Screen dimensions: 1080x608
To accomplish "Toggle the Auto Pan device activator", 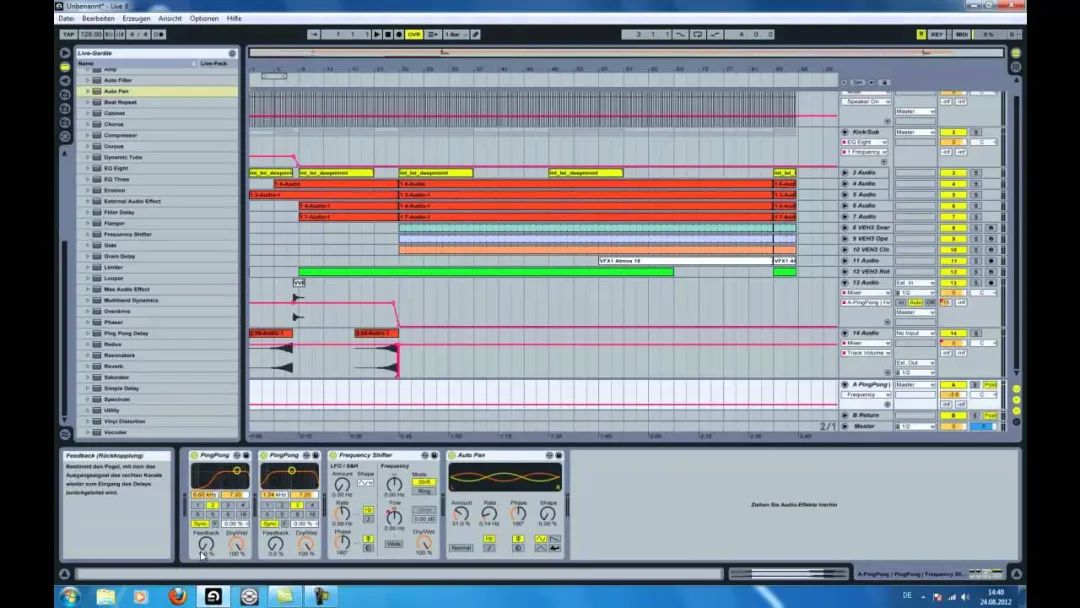I will [452, 455].
